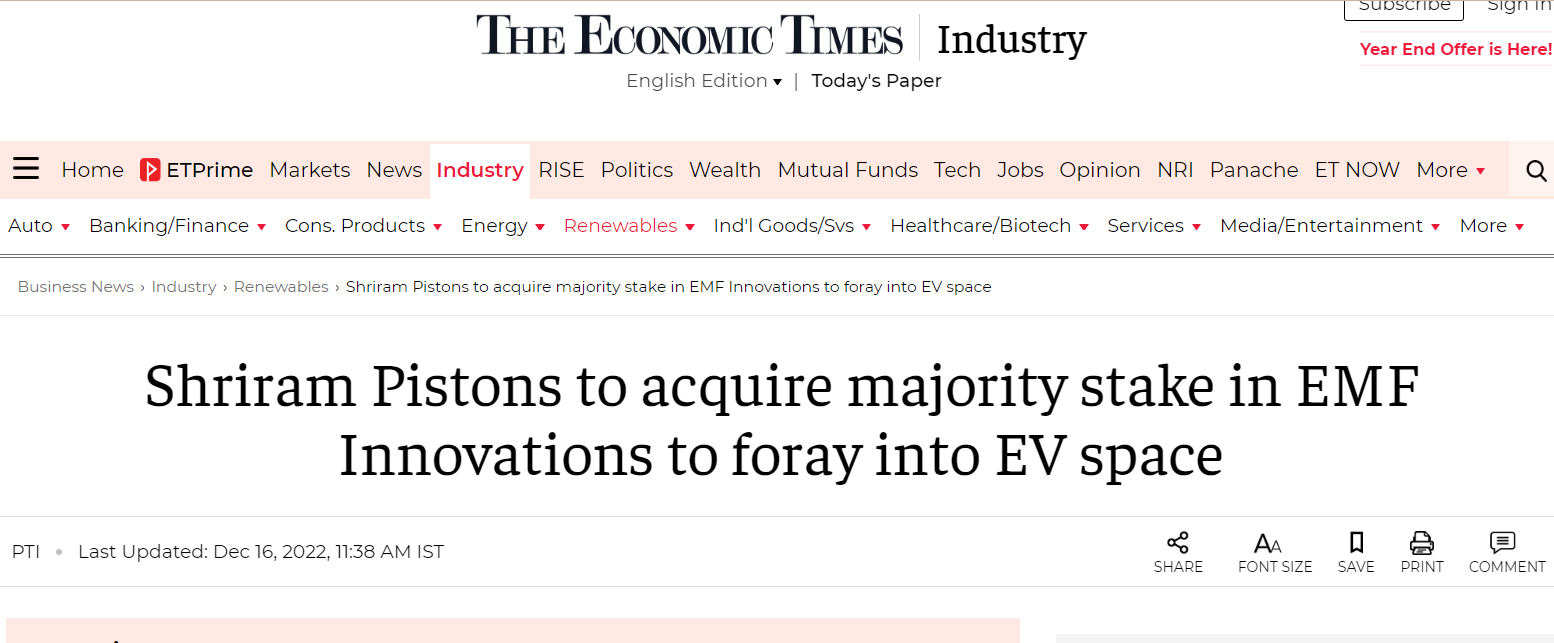Expand the English Edition dropdown
The width and height of the screenshot is (1554, 643).
[x=704, y=81]
